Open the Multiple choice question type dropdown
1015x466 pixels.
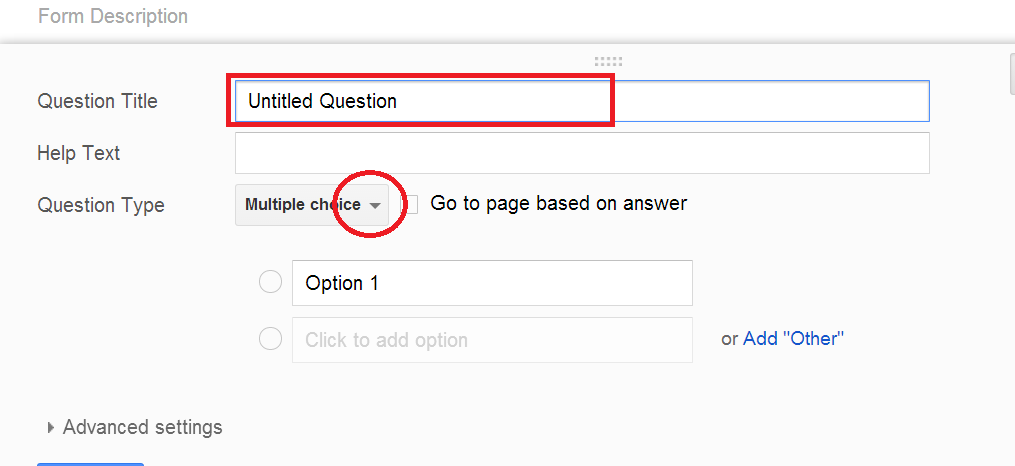305,205
